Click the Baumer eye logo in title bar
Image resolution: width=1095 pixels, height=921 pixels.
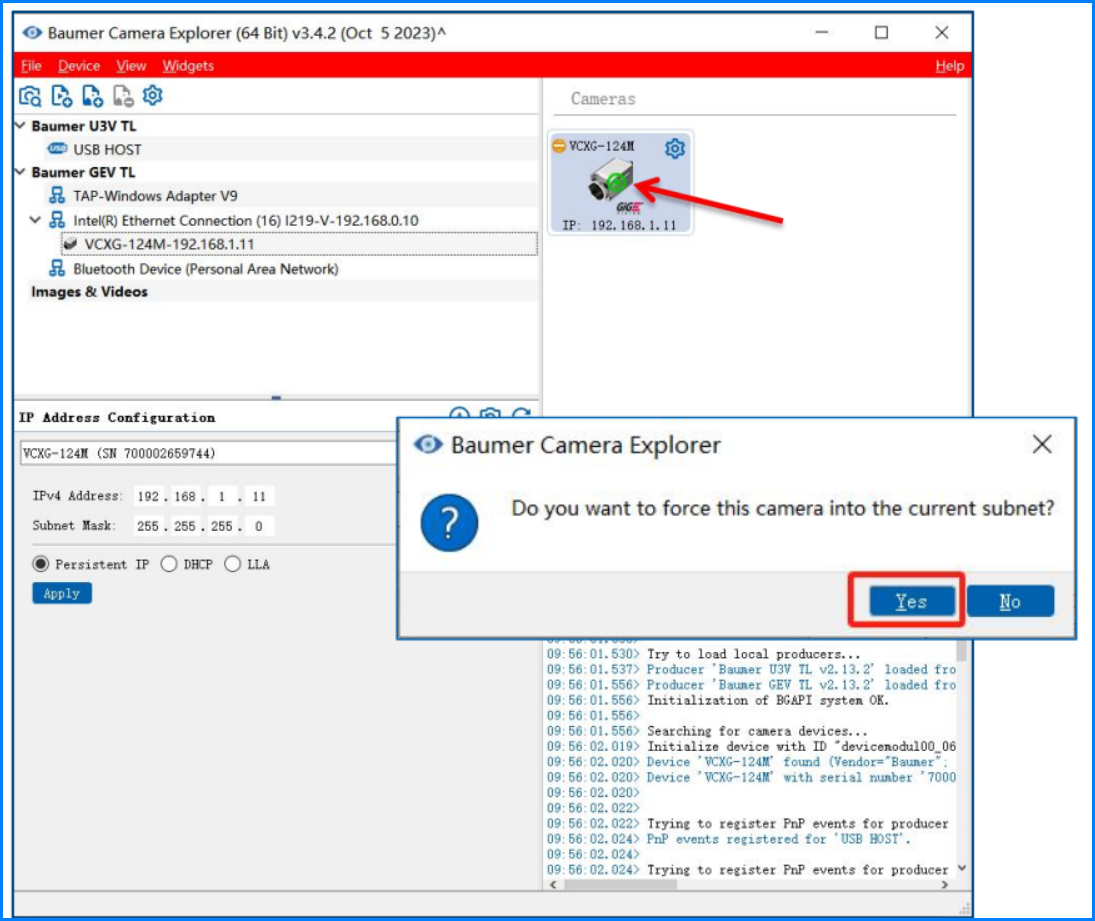pos(32,33)
